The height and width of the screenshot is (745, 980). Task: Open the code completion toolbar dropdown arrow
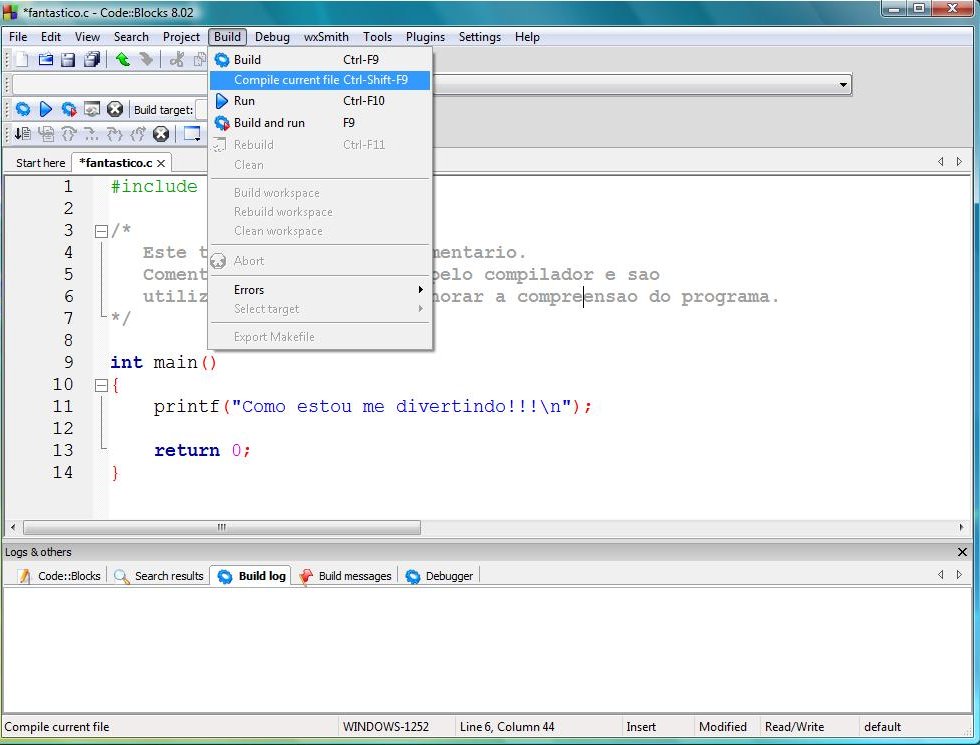pyautogui.click(x=843, y=84)
